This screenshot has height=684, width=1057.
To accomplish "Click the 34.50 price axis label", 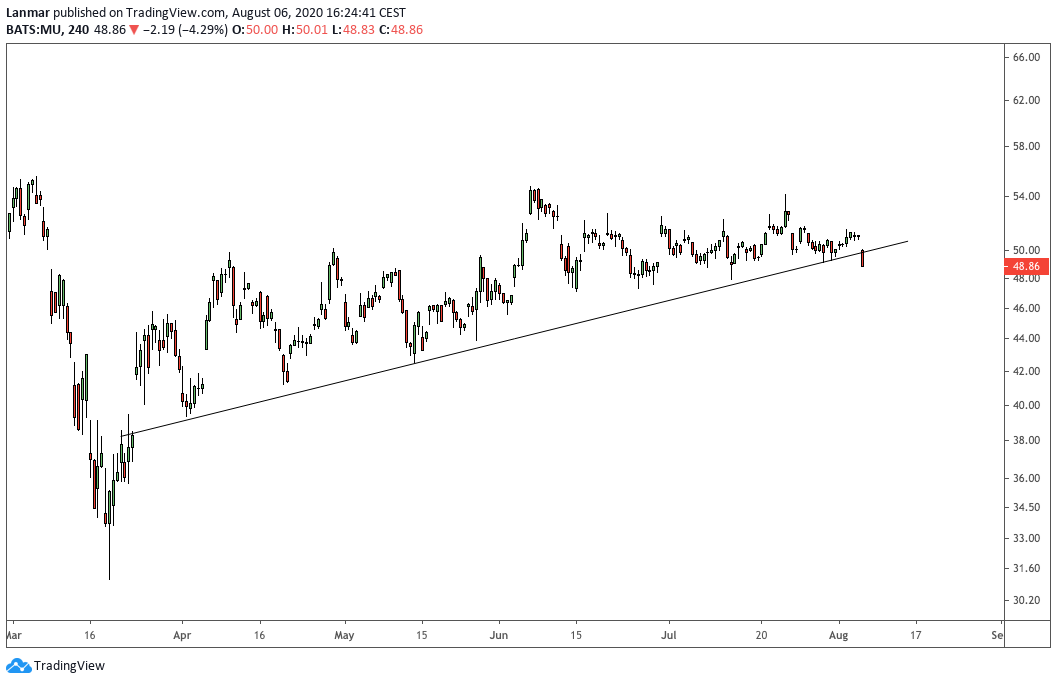I will point(1026,507).
